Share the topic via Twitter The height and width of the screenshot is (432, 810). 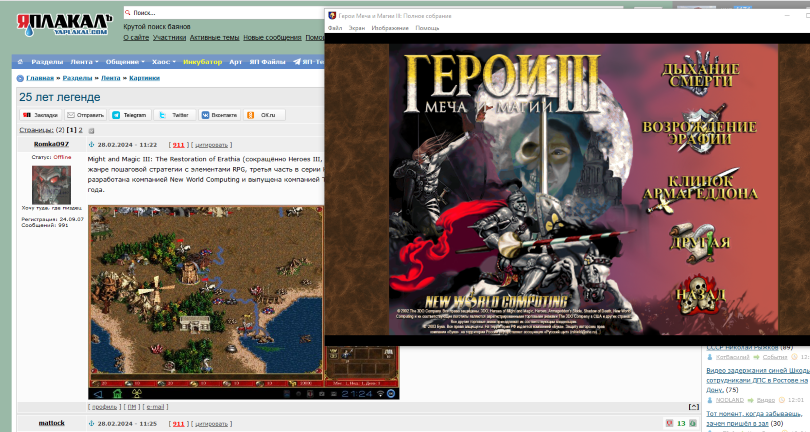(x=175, y=115)
